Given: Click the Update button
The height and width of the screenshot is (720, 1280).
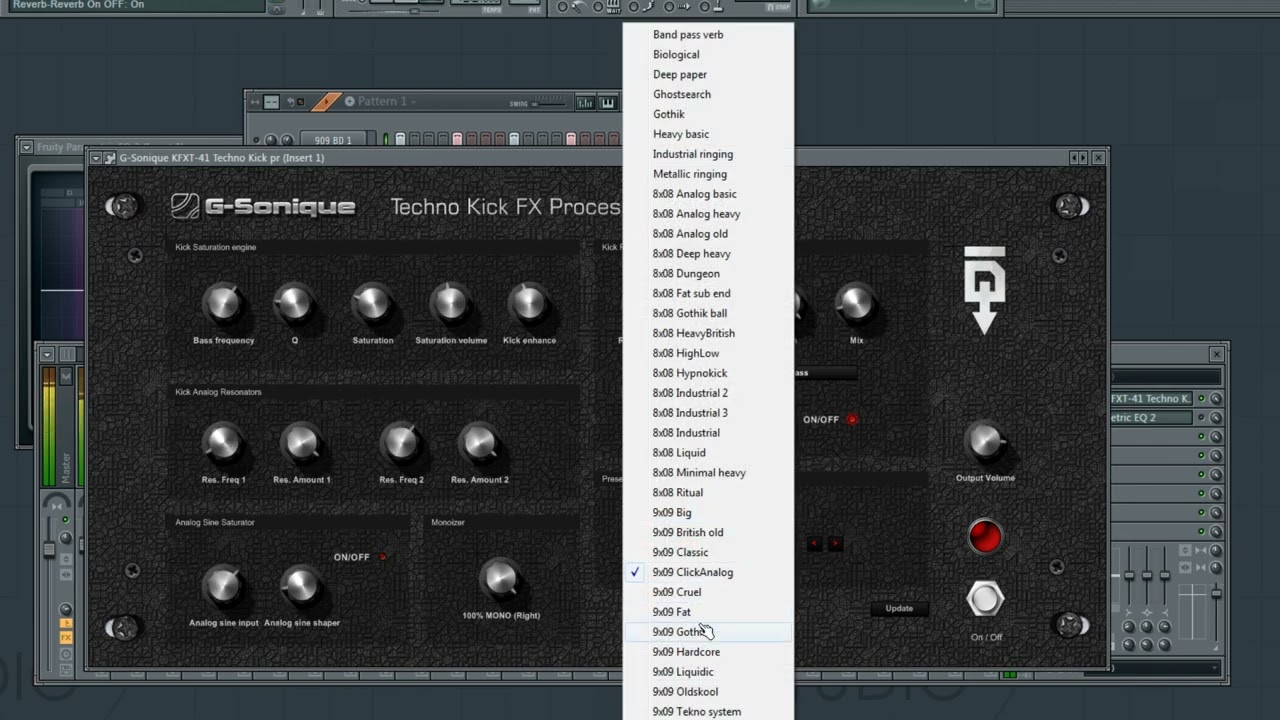Looking at the screenshot, I should click(x=899, y=608).
